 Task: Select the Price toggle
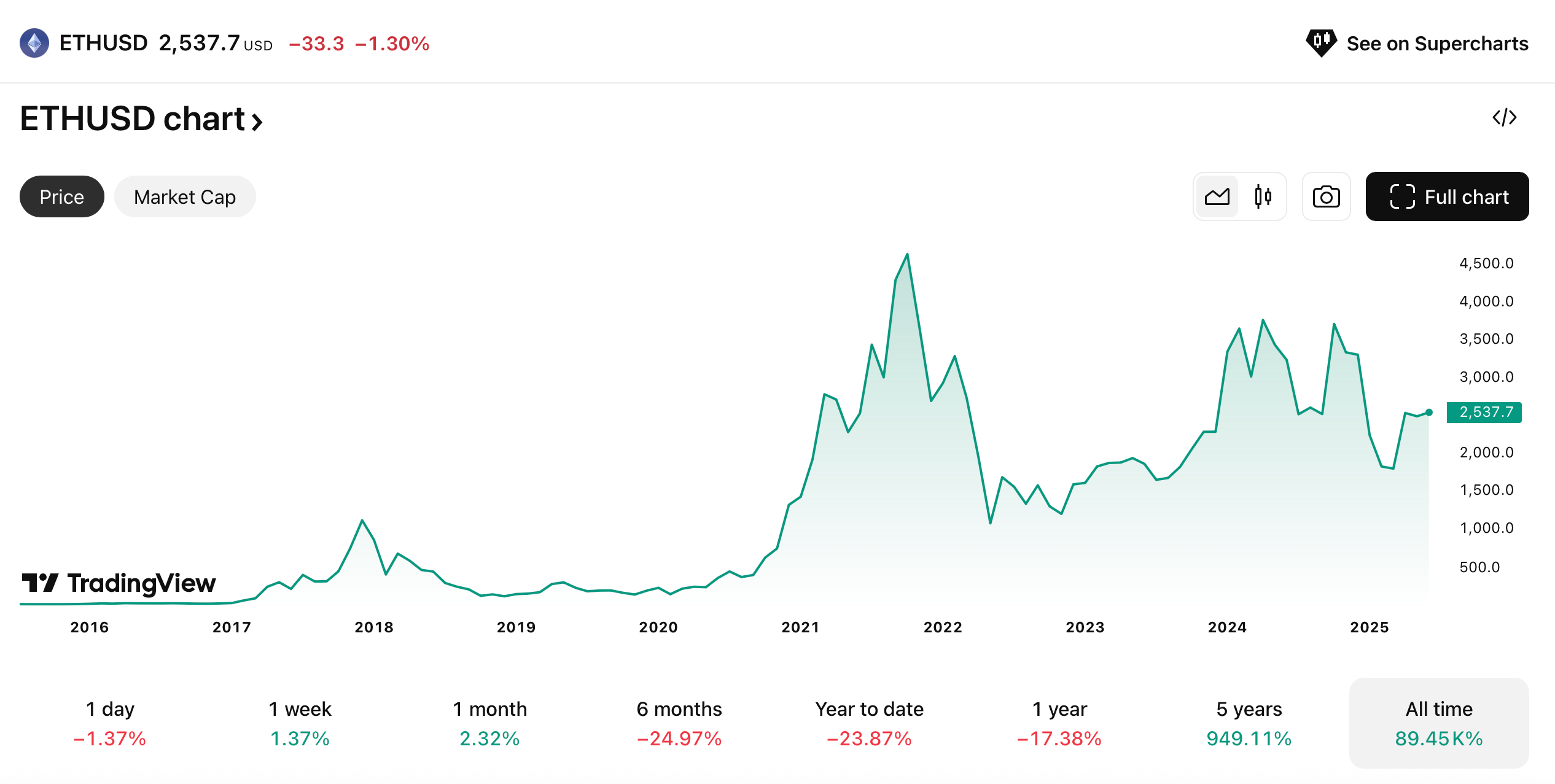point(62,196)
